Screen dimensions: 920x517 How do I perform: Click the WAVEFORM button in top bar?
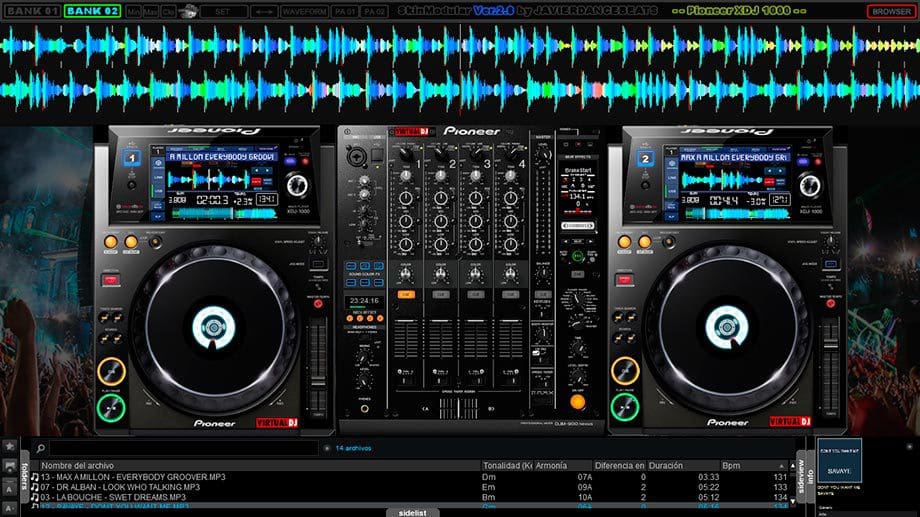pos(304,11)
